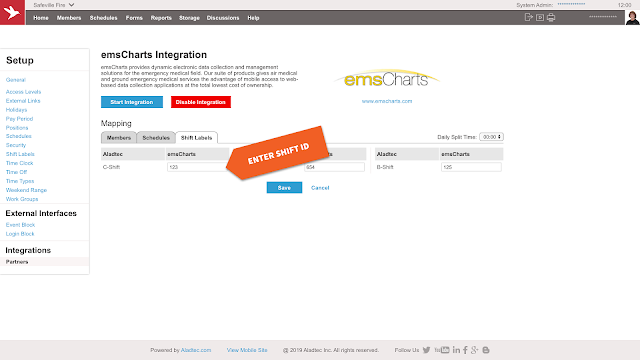
Task: Click the masked System Admin name in the header
Action: 571,4
